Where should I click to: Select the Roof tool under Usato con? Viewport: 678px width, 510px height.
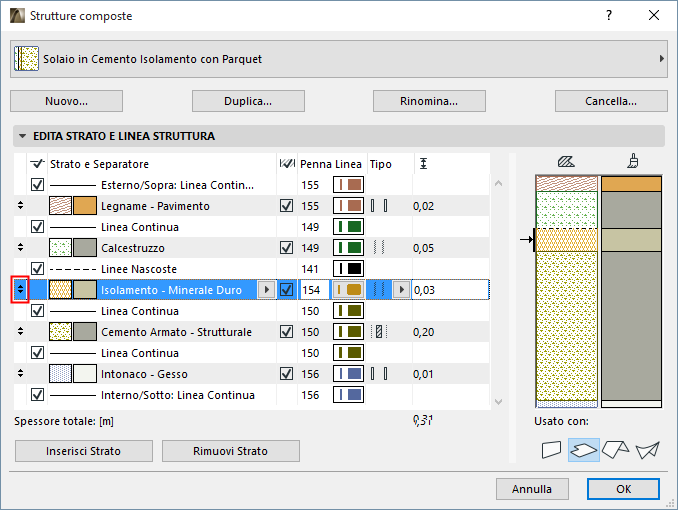pos(615,451)
